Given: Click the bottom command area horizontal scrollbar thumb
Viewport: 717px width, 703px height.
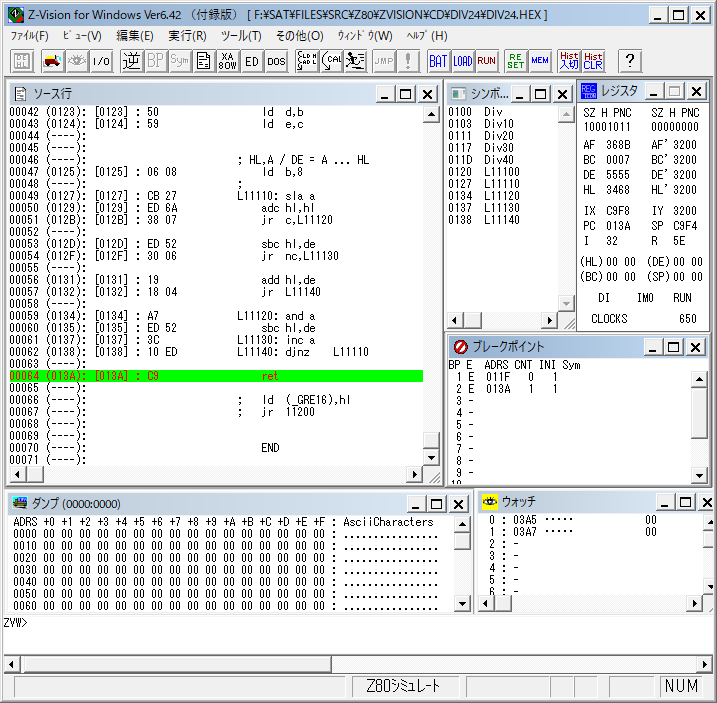Looking at the screenshot, I should pos(177,664).
